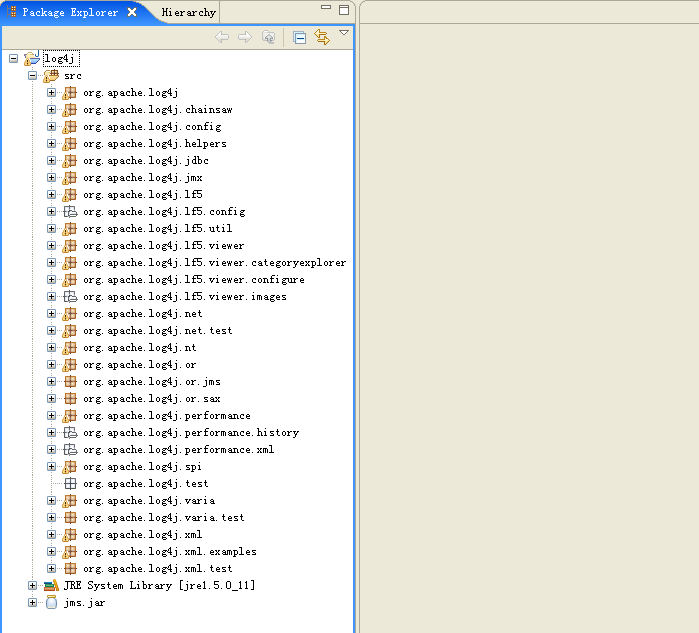Click the org.apache.log4j.xml package icon

[x=69, y=534]
